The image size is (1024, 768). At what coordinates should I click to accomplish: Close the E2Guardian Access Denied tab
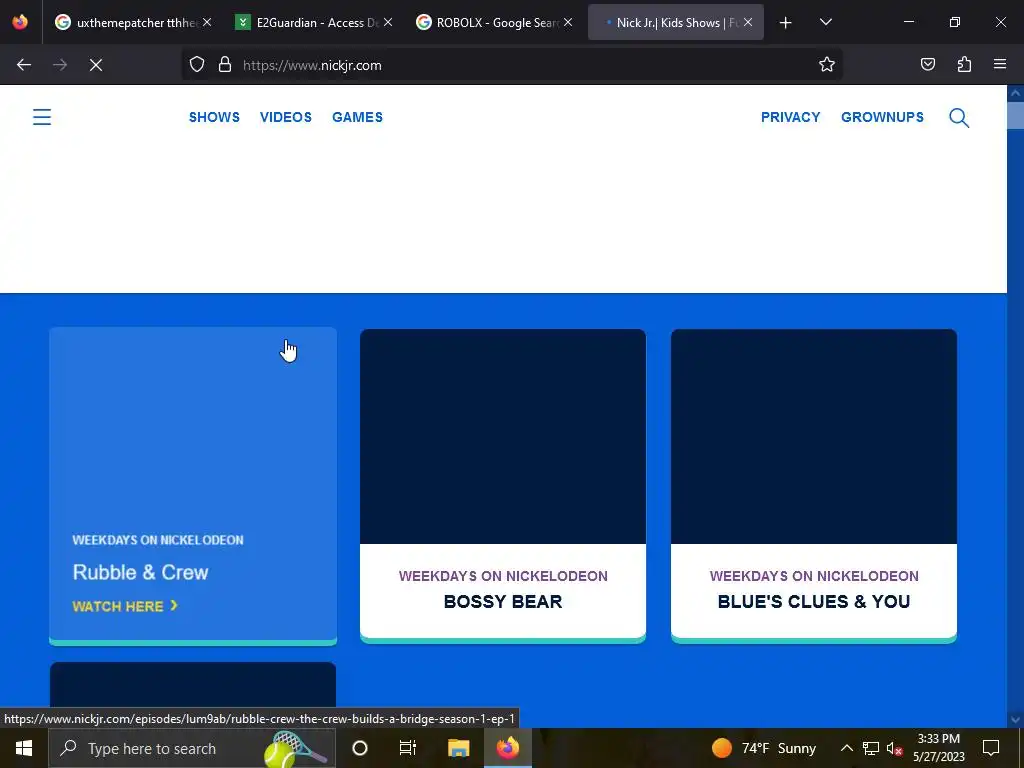[388, 22]
